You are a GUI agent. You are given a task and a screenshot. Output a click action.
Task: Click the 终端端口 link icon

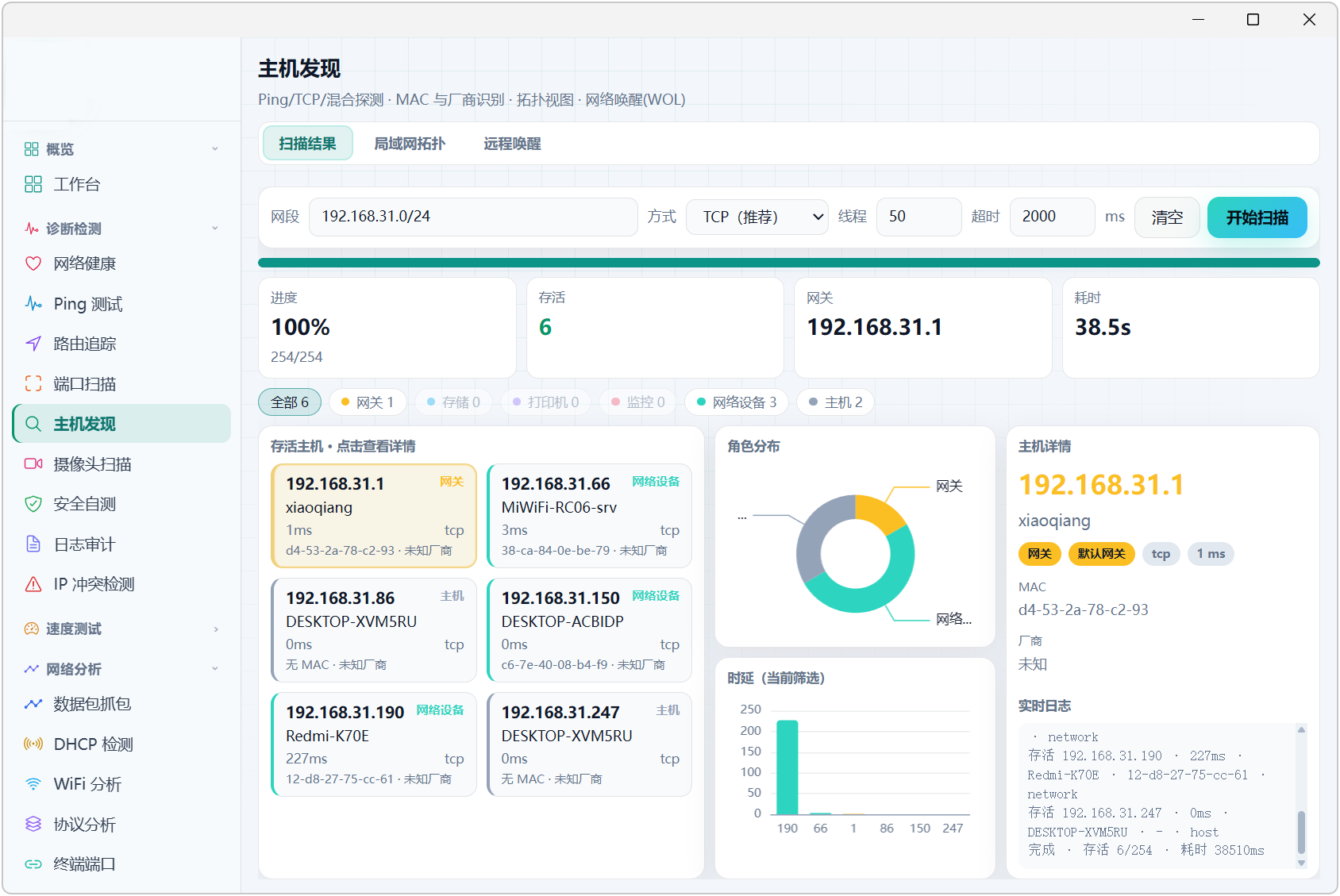click(x=33, y=864)
